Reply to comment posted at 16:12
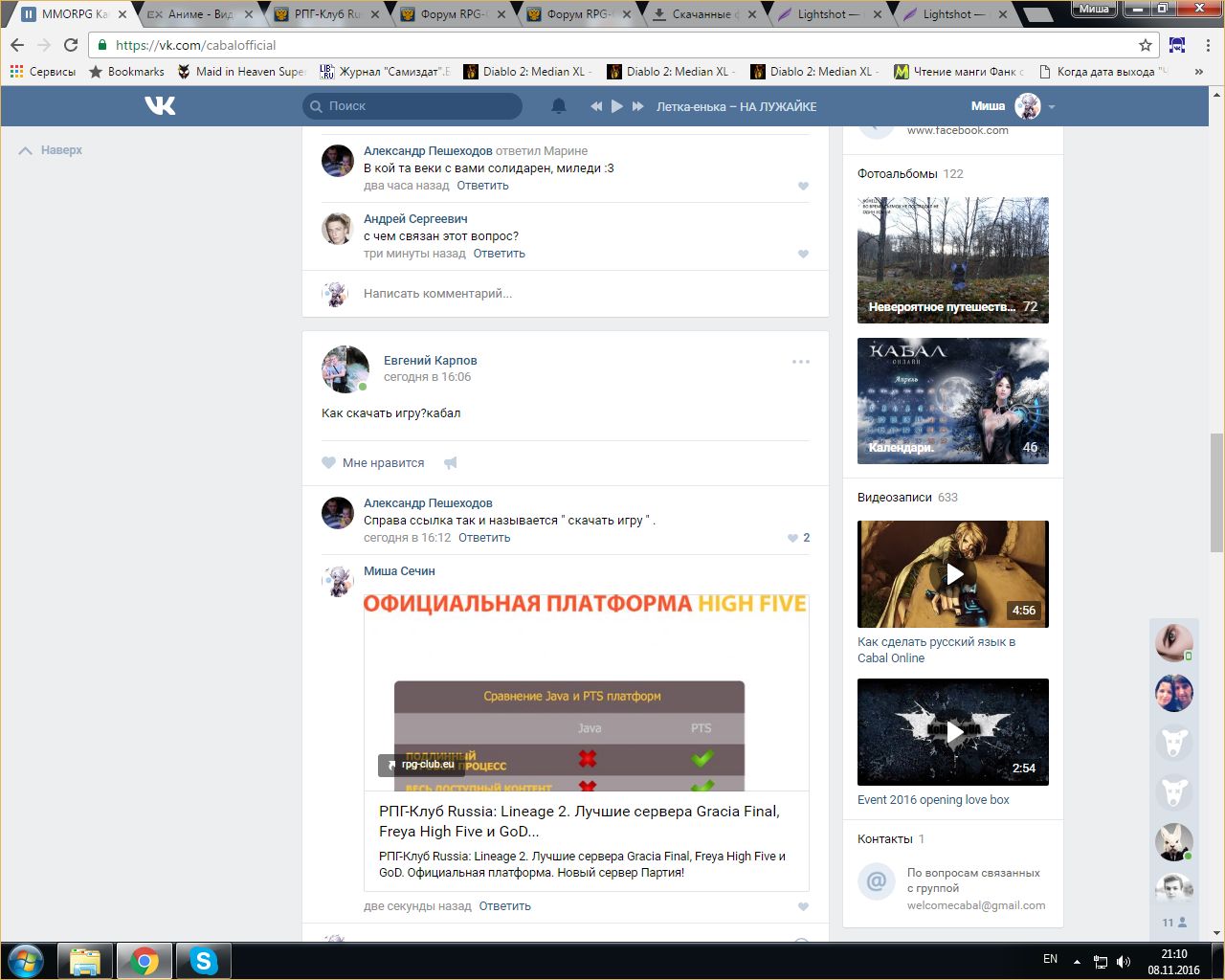 pyautogui.click(x=484, y=538)
